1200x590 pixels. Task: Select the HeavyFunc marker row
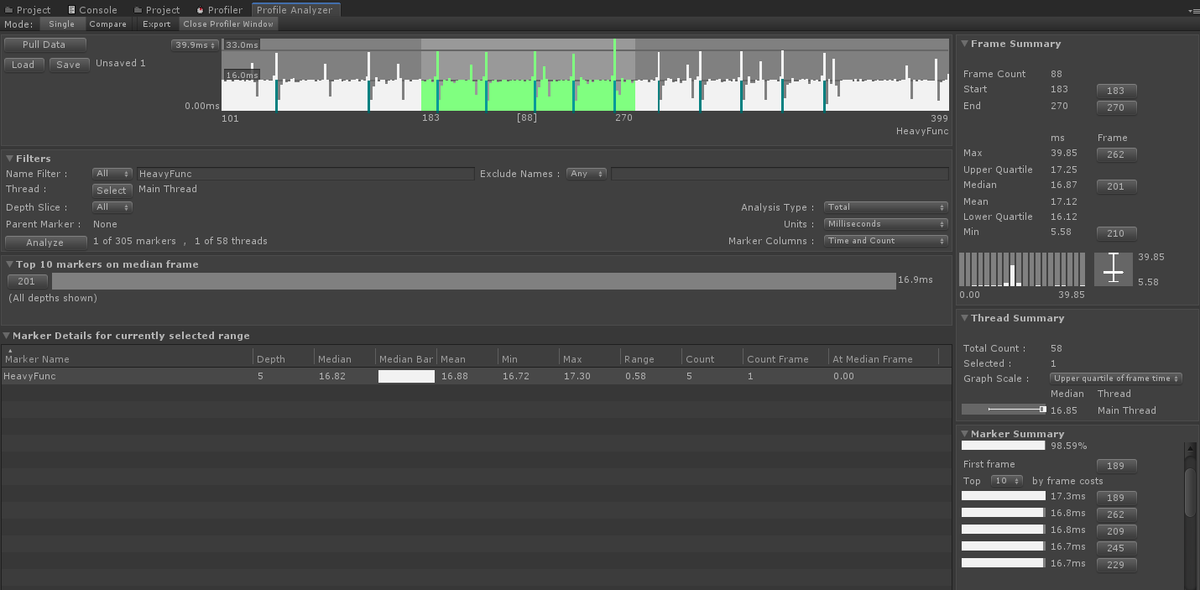[x=475, y=376]
